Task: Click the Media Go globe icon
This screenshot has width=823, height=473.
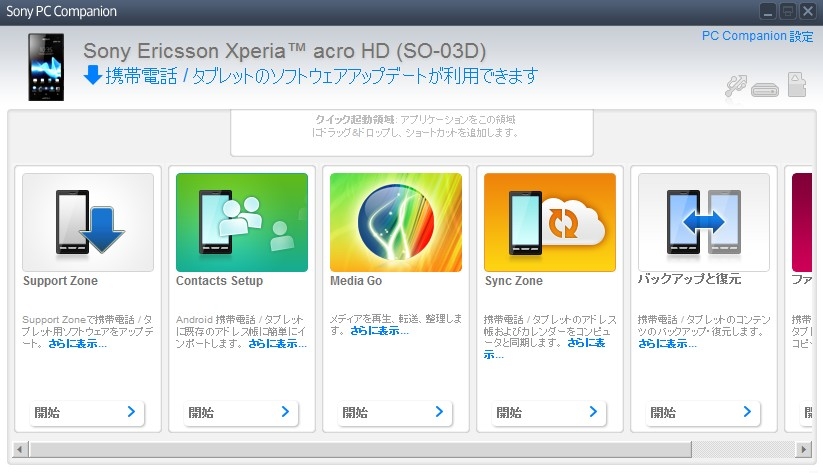Action: point(396,222)
